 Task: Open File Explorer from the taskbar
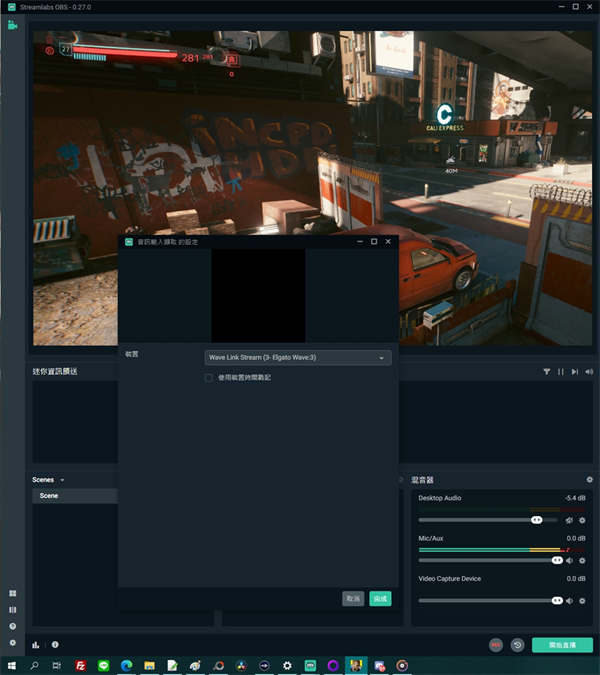(x=149, y=666)
